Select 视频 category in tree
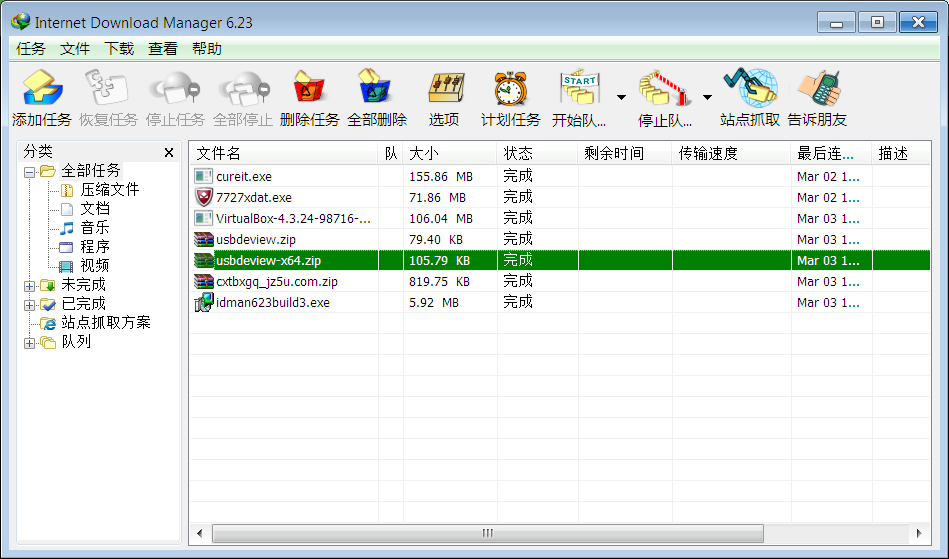Viewport: 949px width, 559px height. (95, 266)
